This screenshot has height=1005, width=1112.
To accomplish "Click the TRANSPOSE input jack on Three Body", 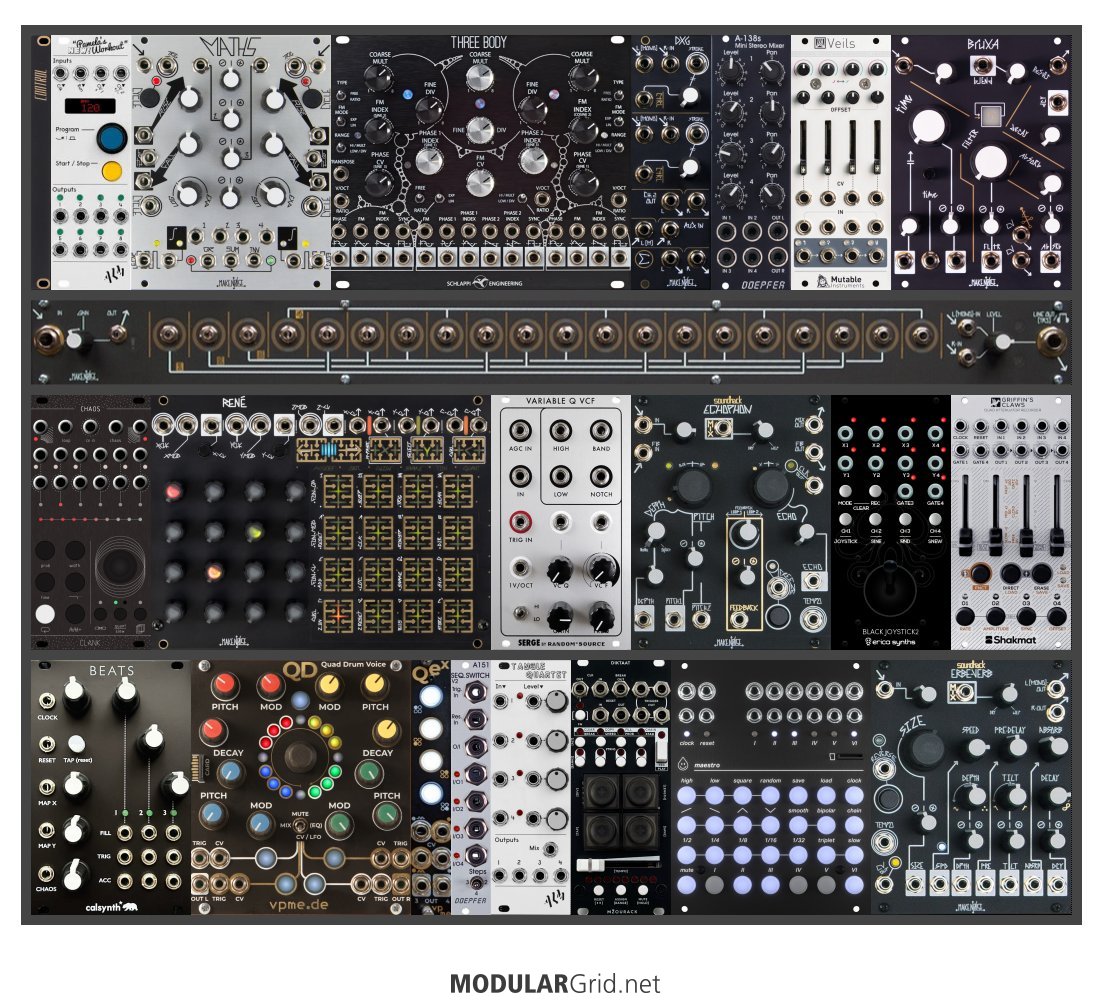I will point(341,174).
